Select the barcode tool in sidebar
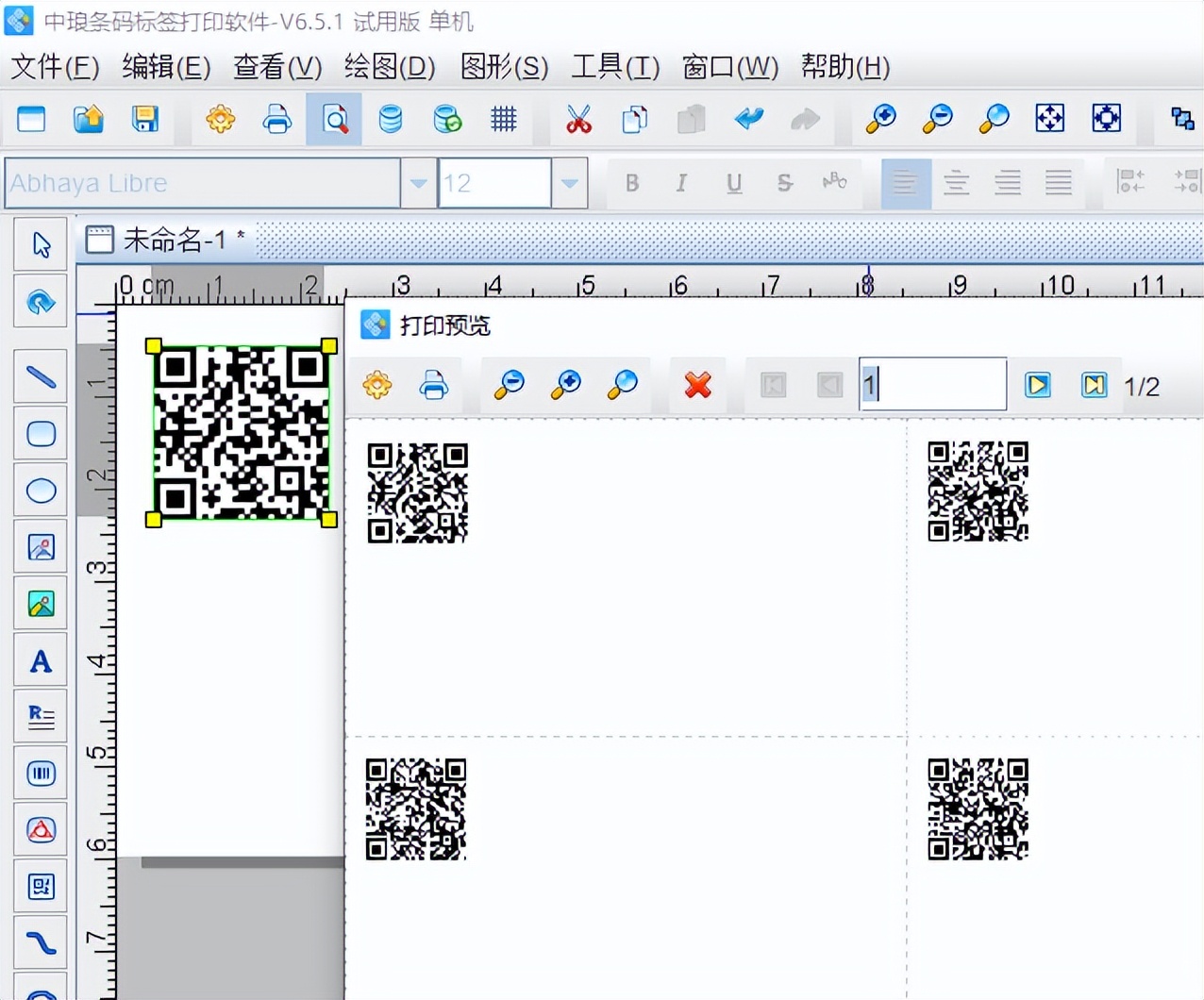Screen dimensions: 1204x1000 [x=41, y=774]
